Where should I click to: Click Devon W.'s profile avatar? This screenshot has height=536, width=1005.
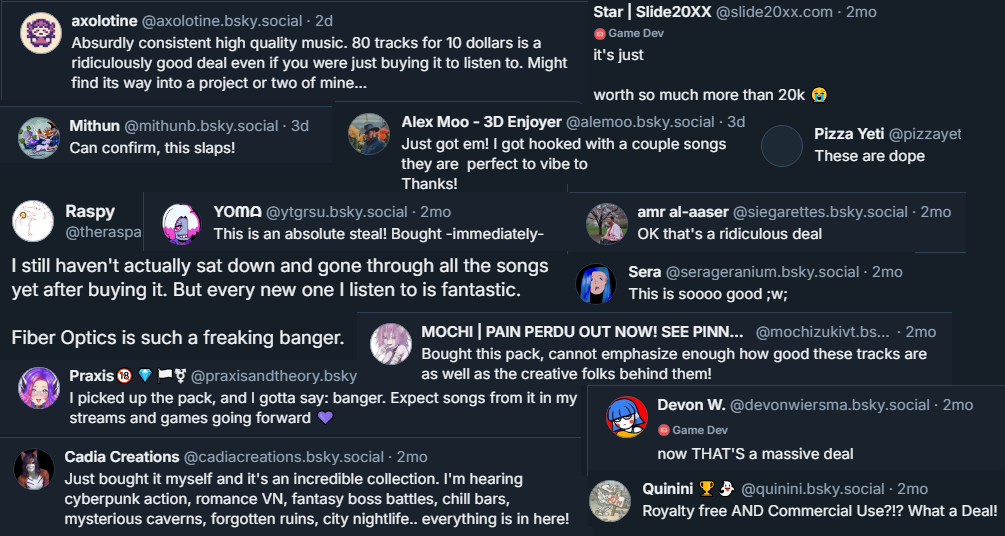[x=627, y=416]
